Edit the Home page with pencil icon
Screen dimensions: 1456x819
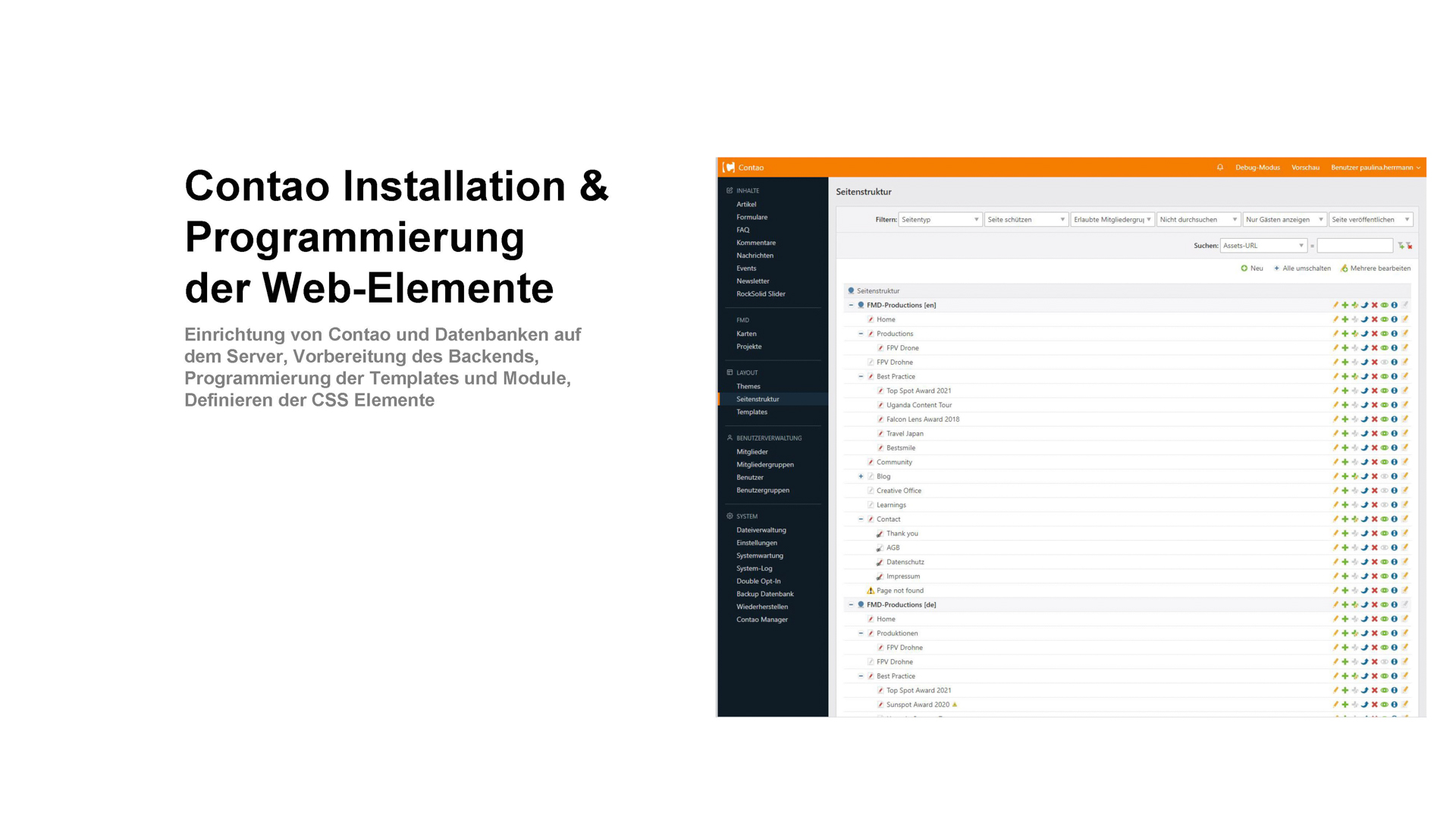1335,319
